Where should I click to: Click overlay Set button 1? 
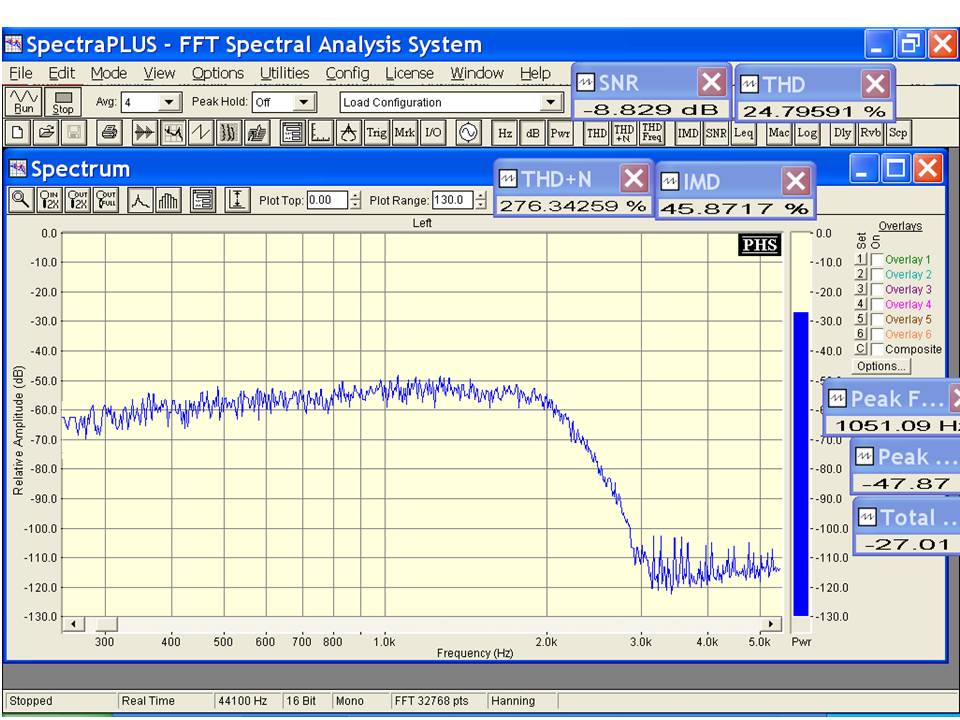tap(861, 259)
